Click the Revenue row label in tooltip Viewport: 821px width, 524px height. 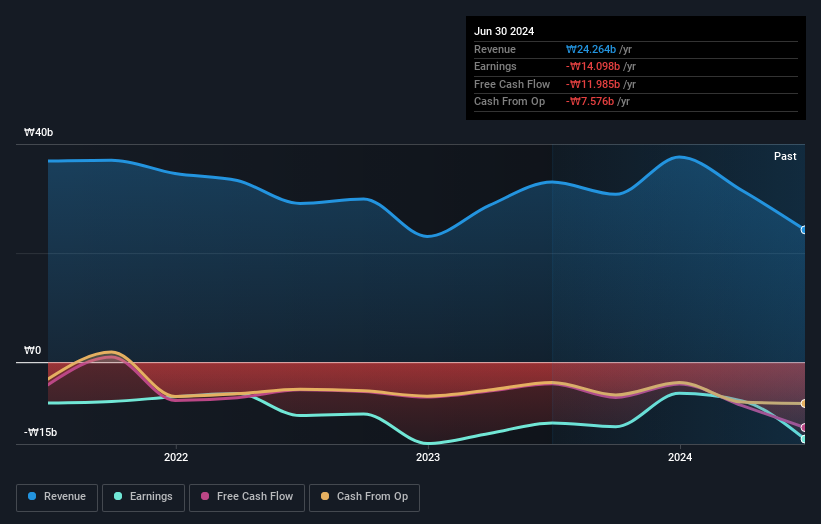[495, 49]
